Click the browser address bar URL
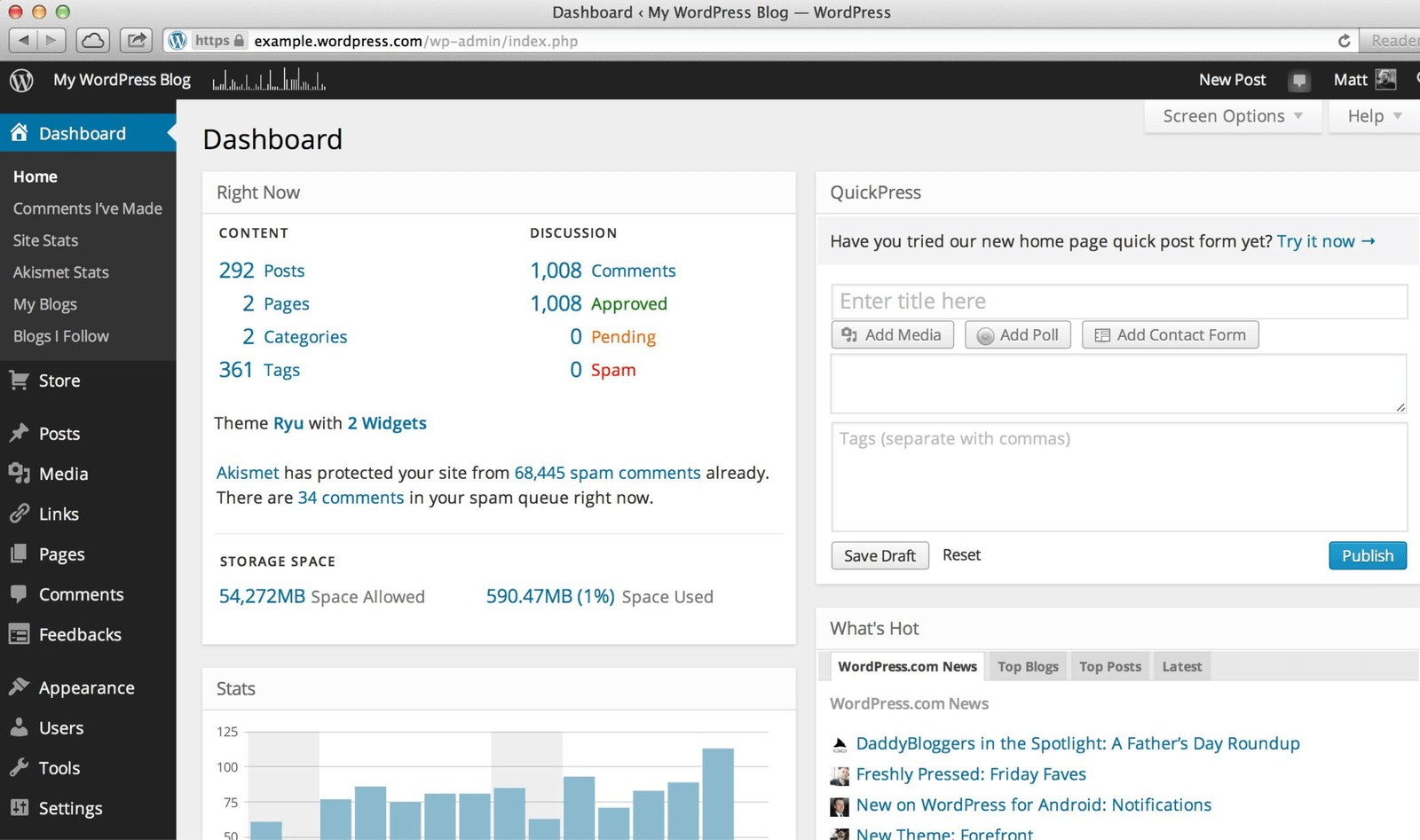The height and width of the screenshot is (840, 1420). [x=415, y=41]
